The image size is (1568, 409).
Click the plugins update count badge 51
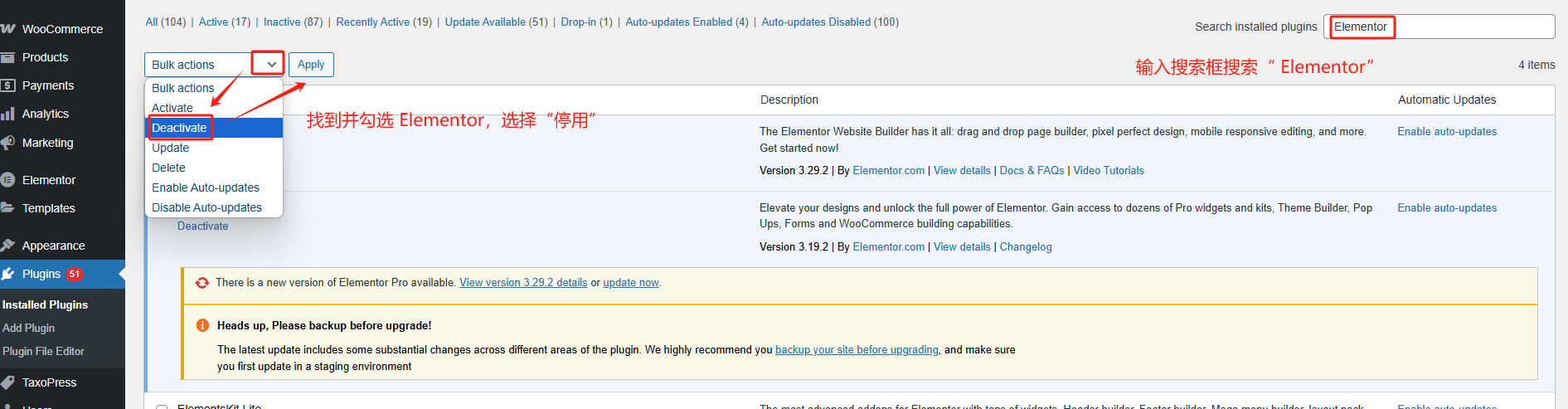74,274
